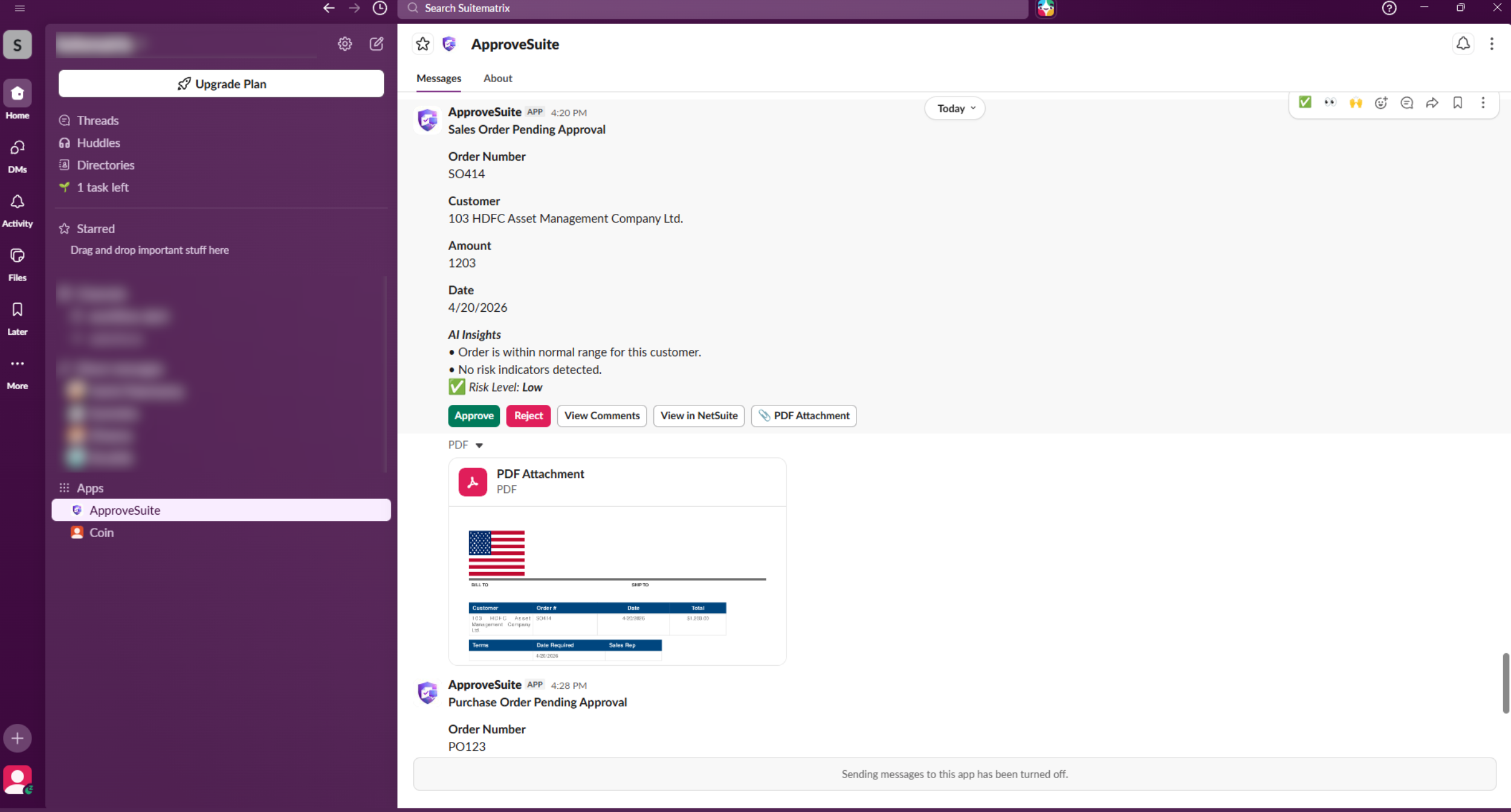1511x812 pixels.
Task: Click the order number SO414 text
Action: pyautogui.click(x=466, y=174)
